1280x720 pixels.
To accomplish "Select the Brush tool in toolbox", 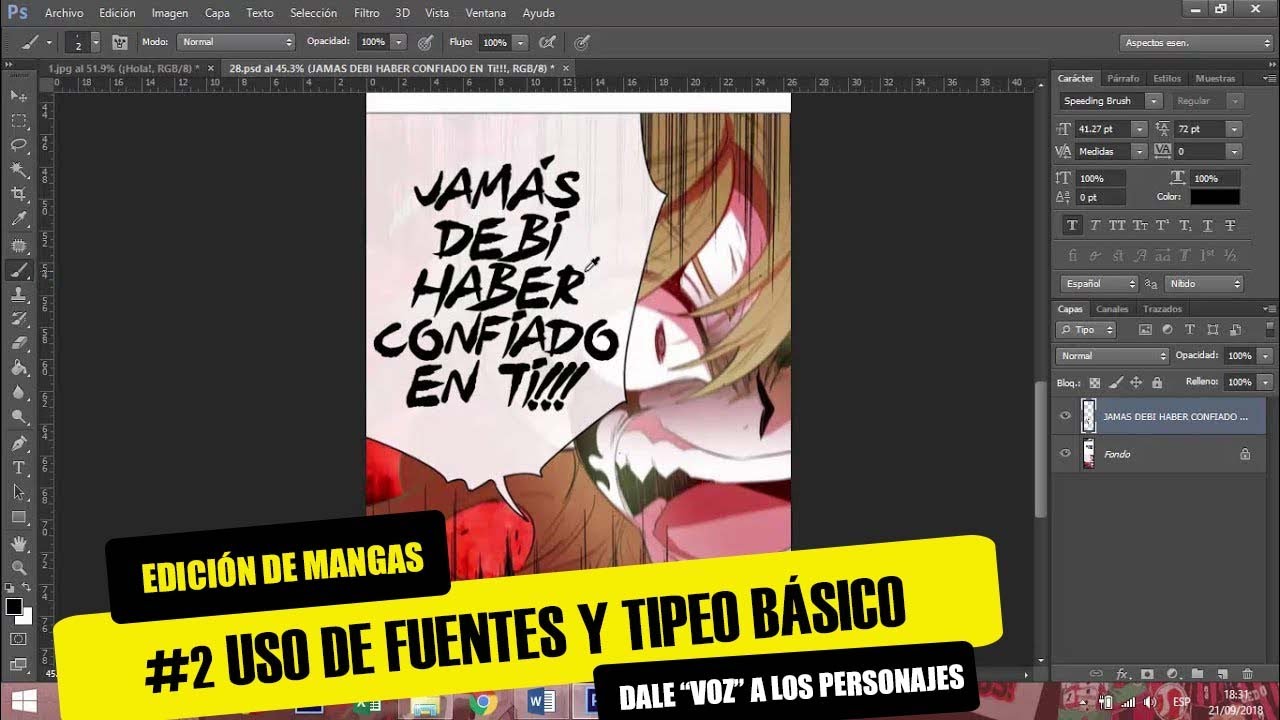I will [x=19, y=270].
